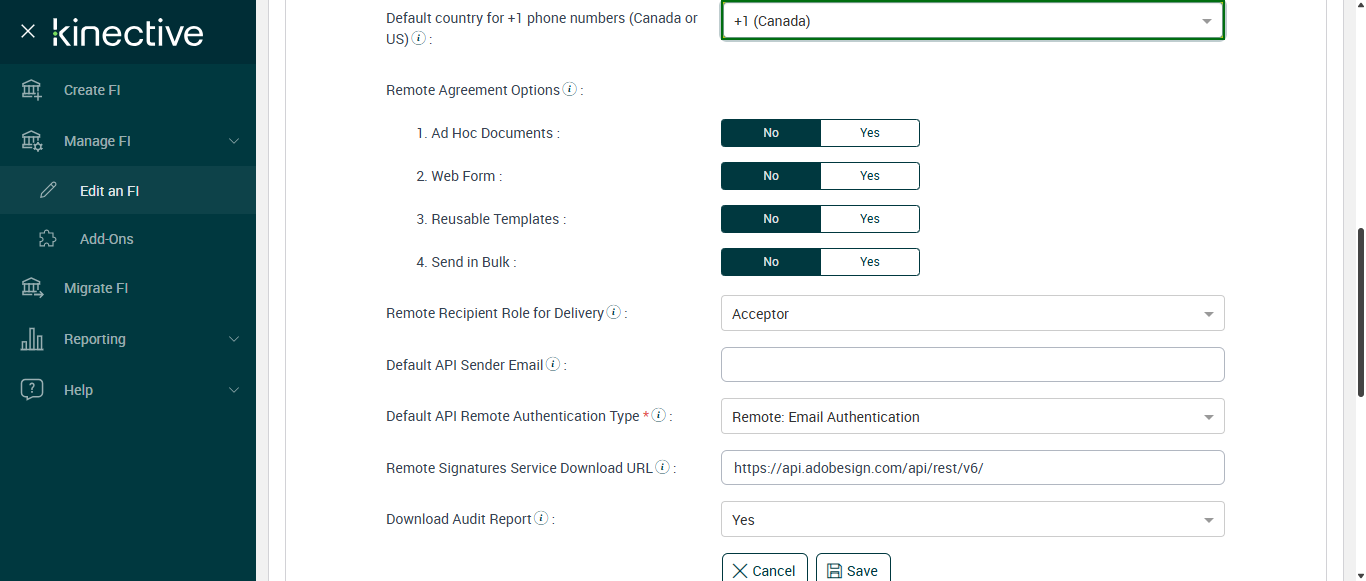Click the Cancel button
This screenshot has width=1366, height=581.
765,570
